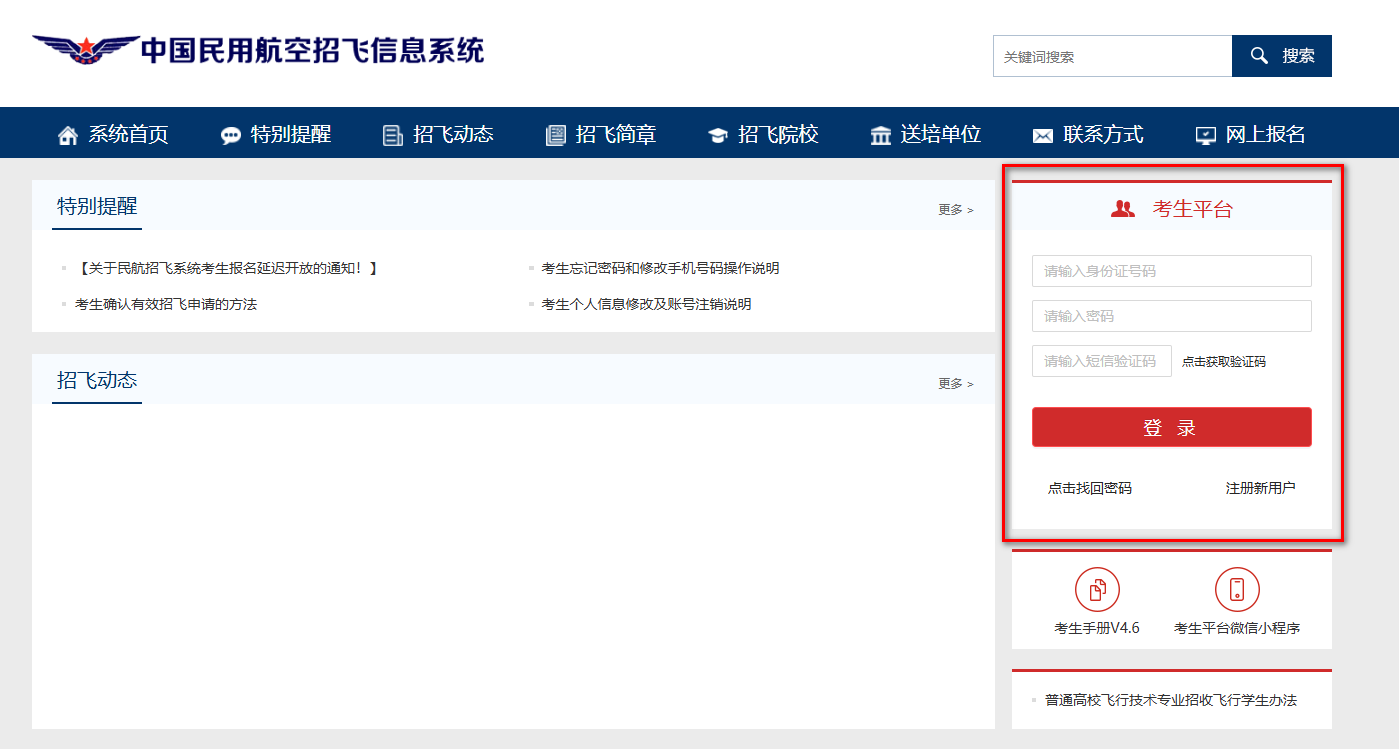This screenshot has width=1399, height=749.
Task: Click the building icon beside 送培单位
Action: point(880,136)
